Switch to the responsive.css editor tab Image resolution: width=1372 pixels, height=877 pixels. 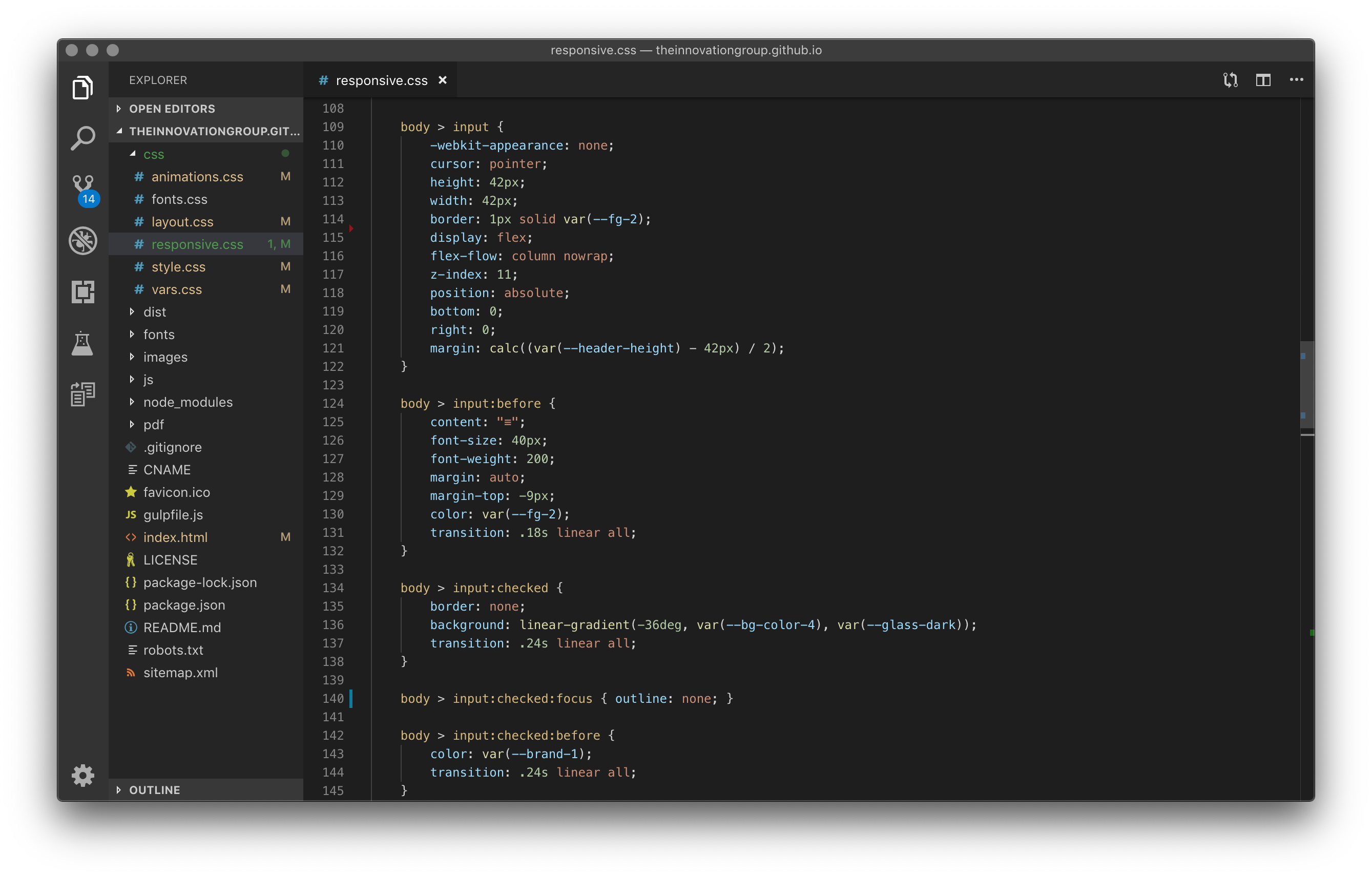(381, 80)
